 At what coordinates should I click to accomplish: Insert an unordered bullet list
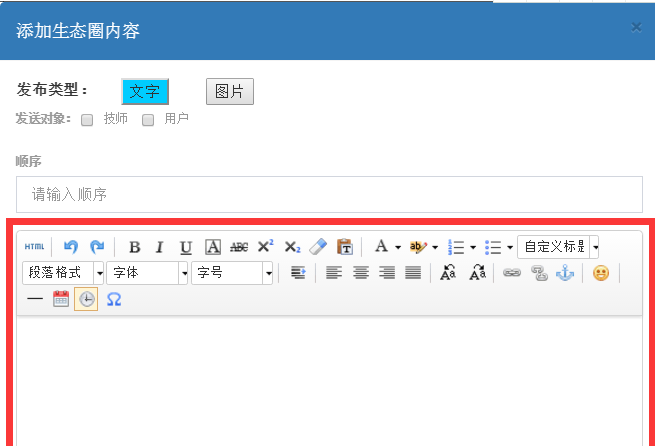point(493,247)
